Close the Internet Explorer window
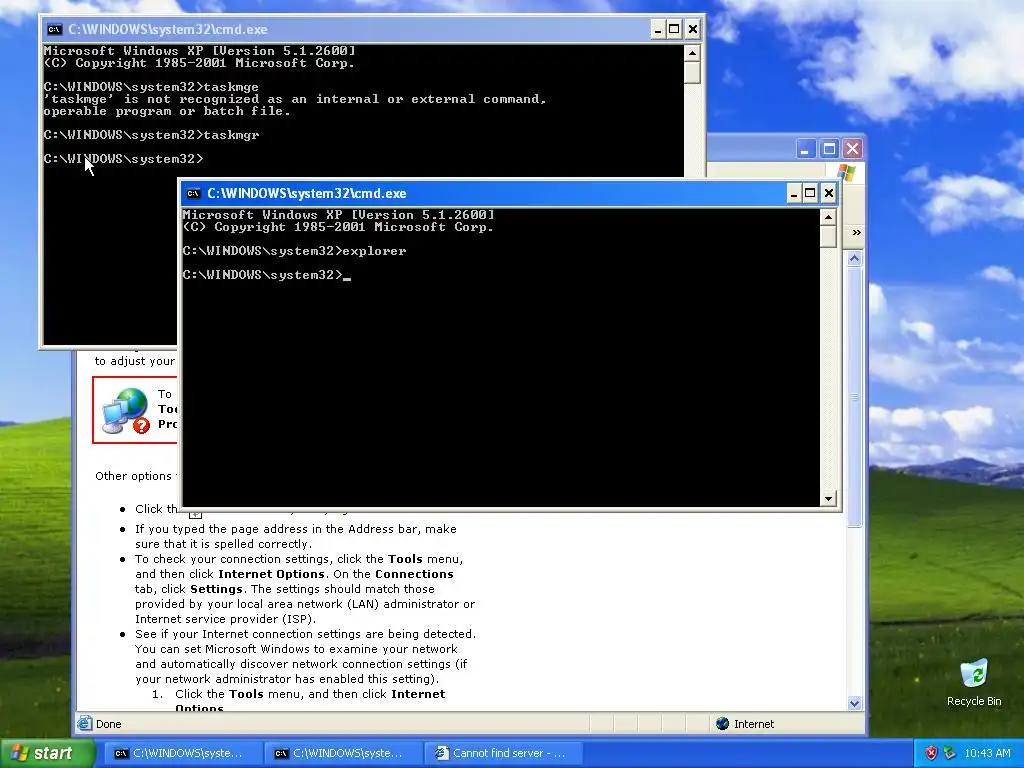1024x768 pixels. (852, 149)
